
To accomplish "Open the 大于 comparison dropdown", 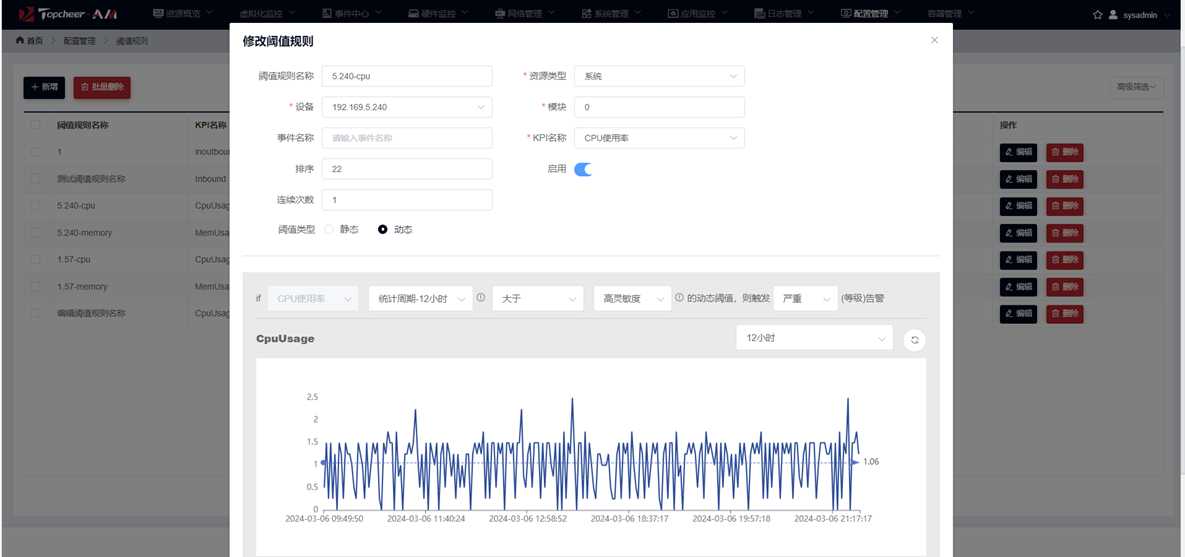I will click(537, 299).
